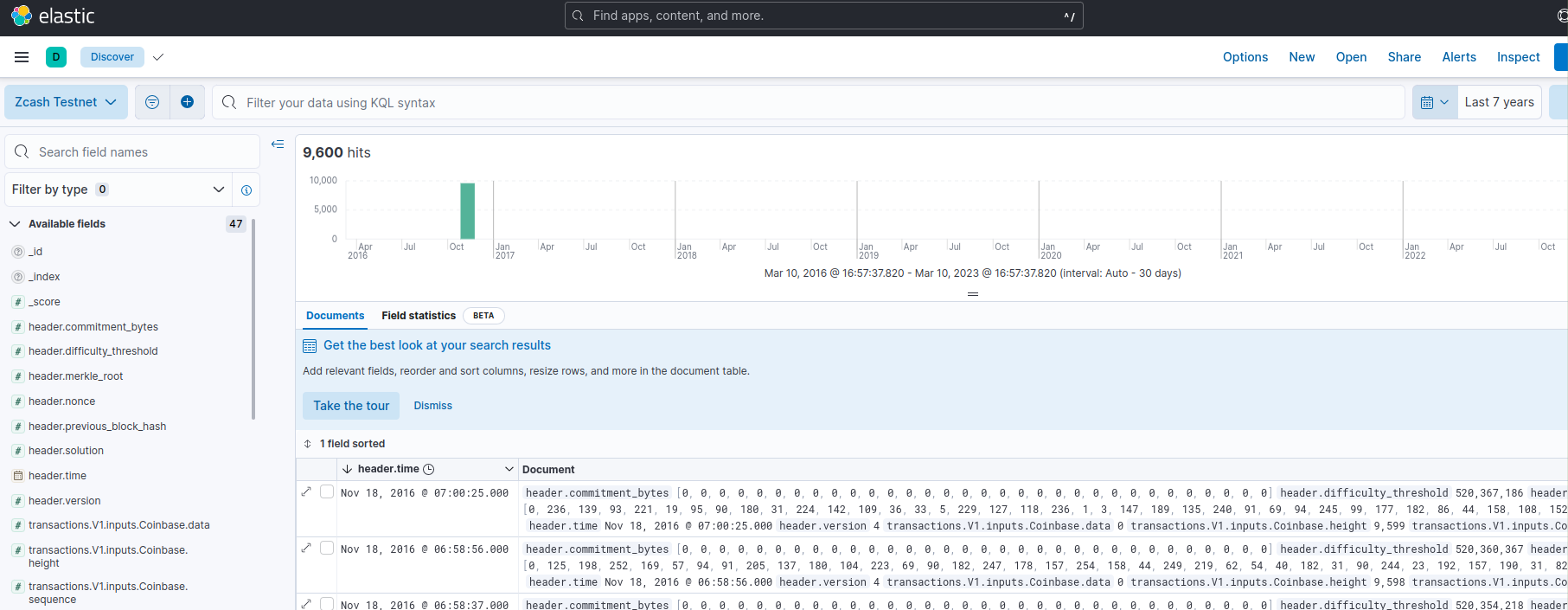Open the hamburger navigation menu

pyautogui.click(x=22, y=57)
